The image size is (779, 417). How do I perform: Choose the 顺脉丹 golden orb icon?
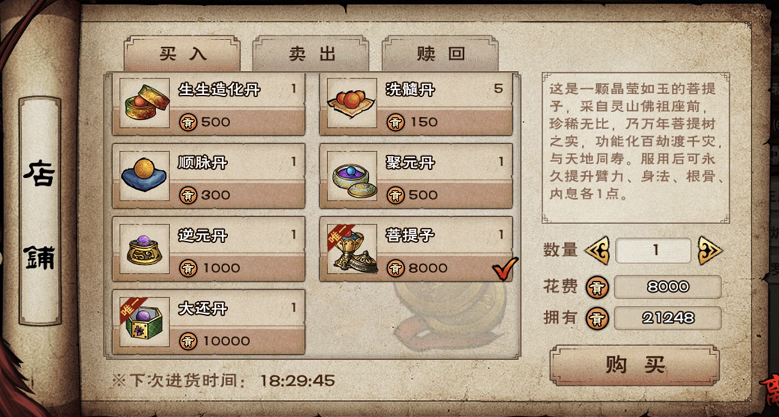[x=145, y=176]
